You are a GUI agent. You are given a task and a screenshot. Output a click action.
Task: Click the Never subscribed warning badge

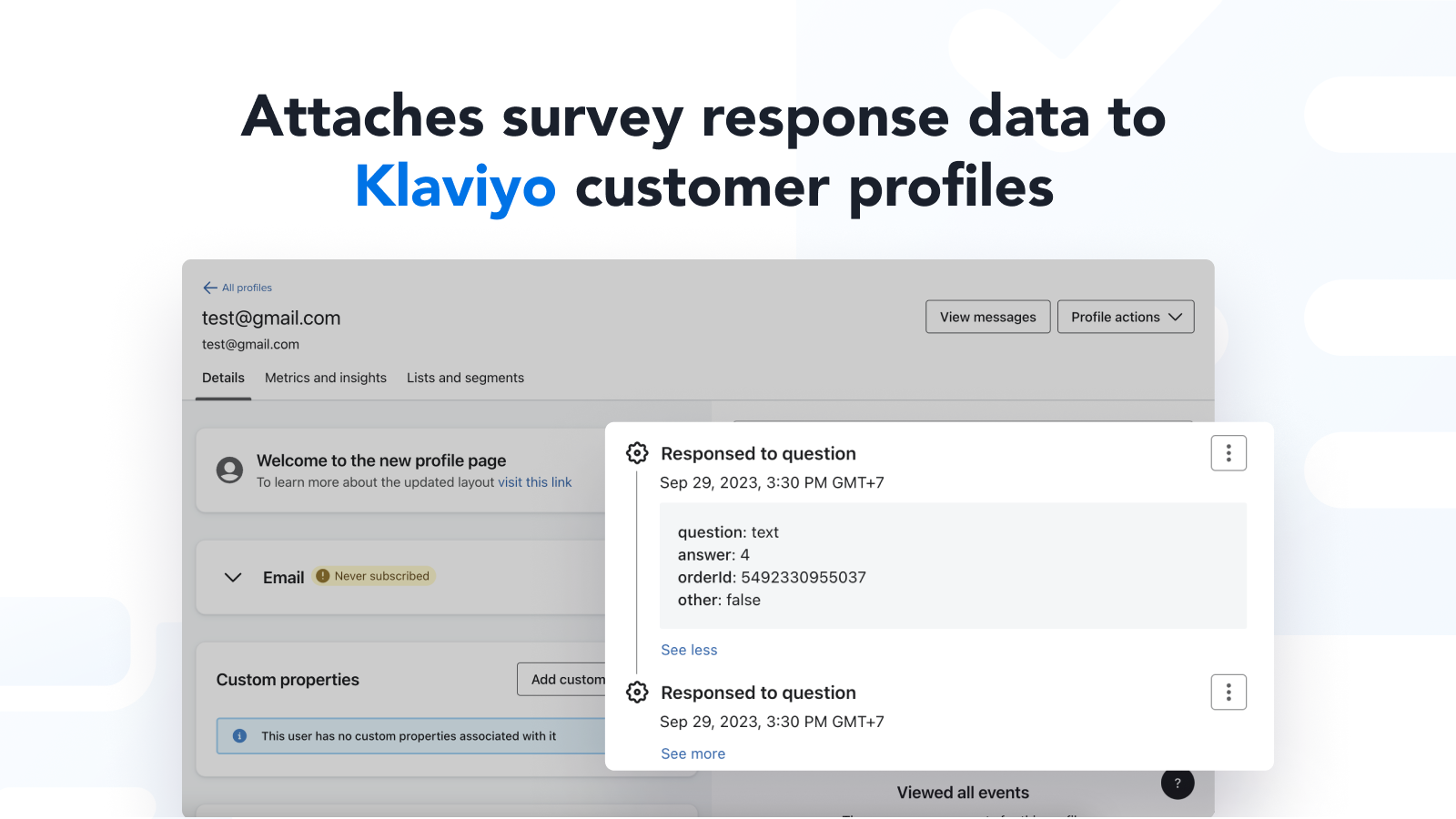(374, 576)
